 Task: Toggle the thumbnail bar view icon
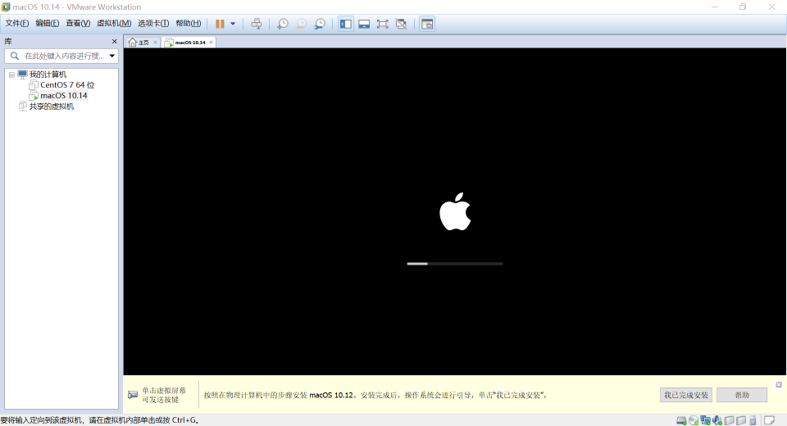364,24
